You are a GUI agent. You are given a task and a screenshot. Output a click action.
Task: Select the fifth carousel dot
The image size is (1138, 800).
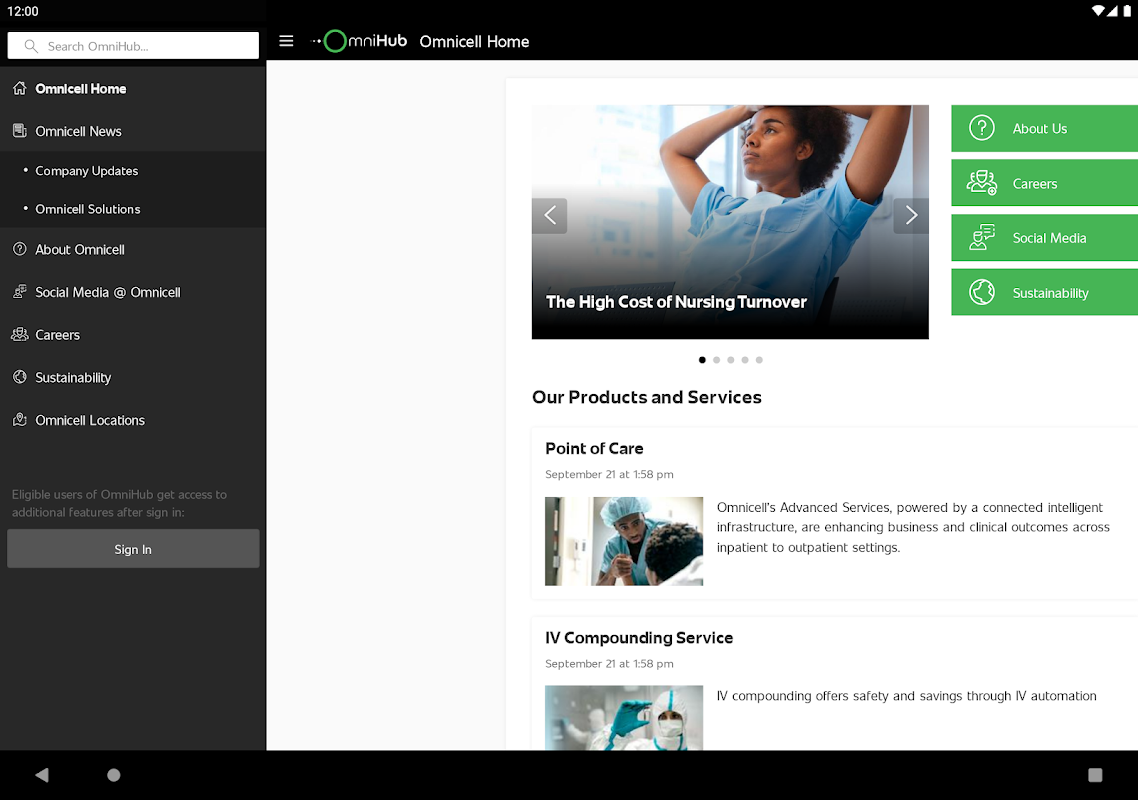click(x=759, y=360)
